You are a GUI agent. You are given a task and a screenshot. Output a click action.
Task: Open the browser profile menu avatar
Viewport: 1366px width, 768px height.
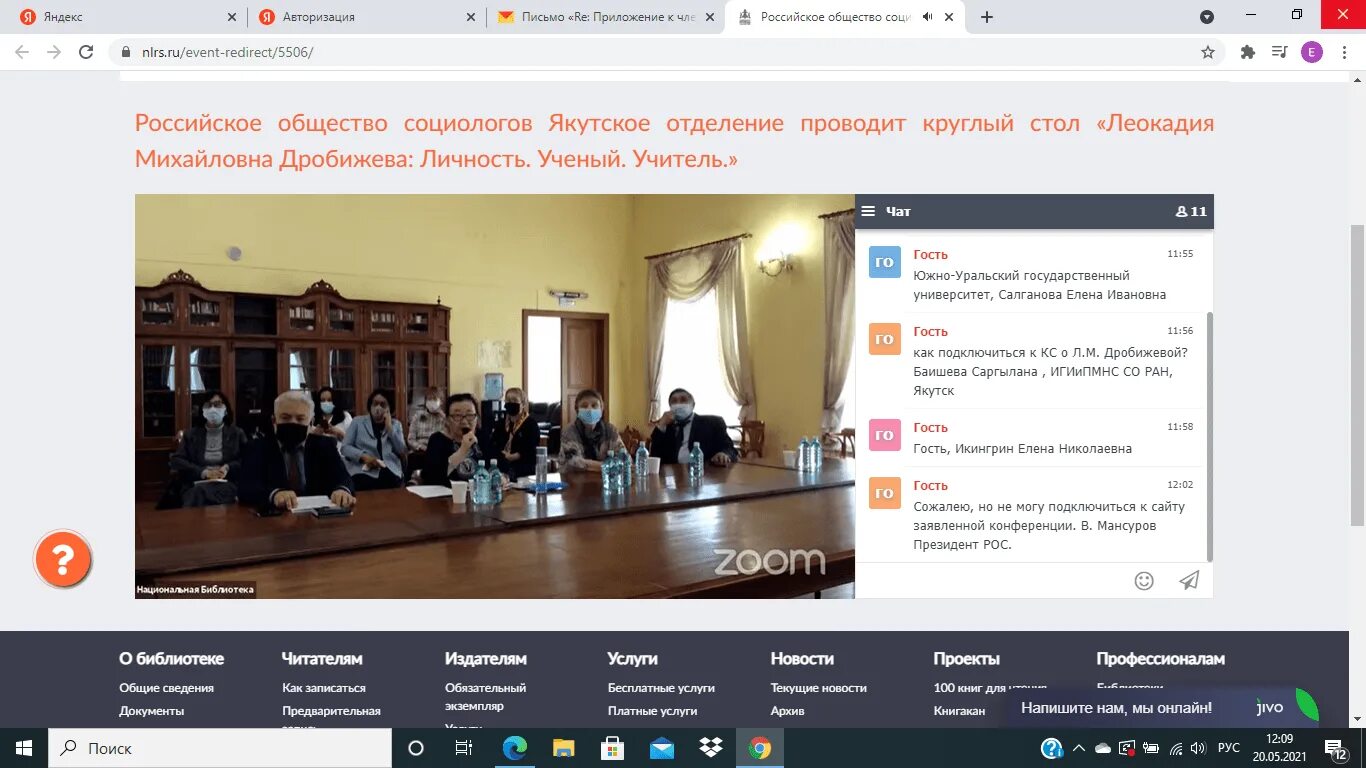coord(1312,51)
